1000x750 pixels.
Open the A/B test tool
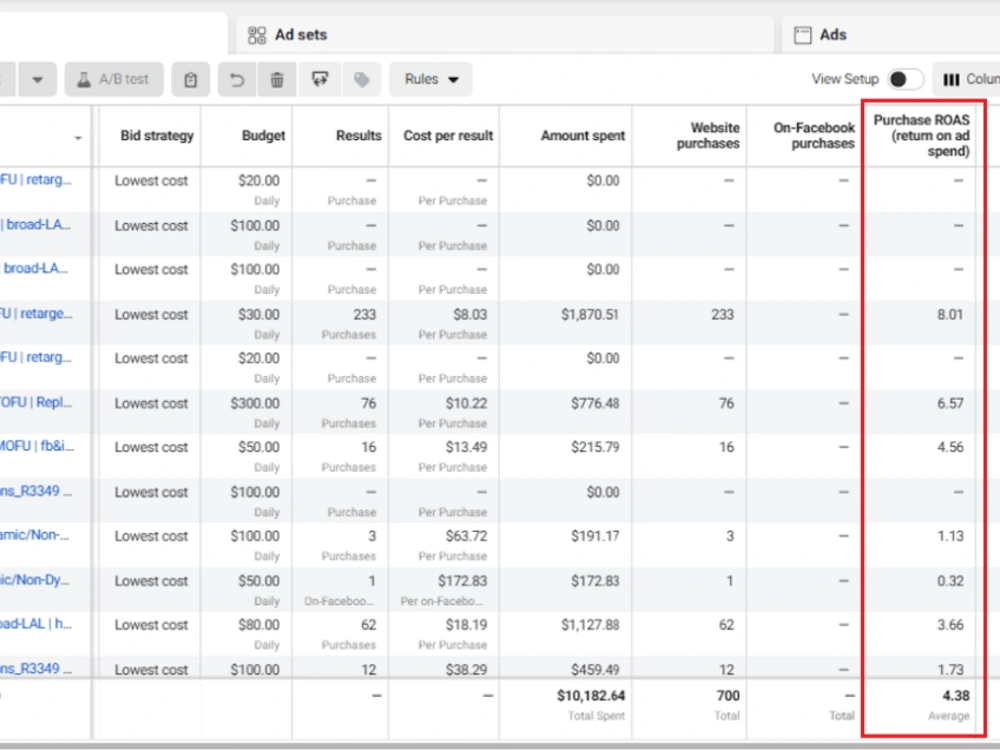coord(113,79)
